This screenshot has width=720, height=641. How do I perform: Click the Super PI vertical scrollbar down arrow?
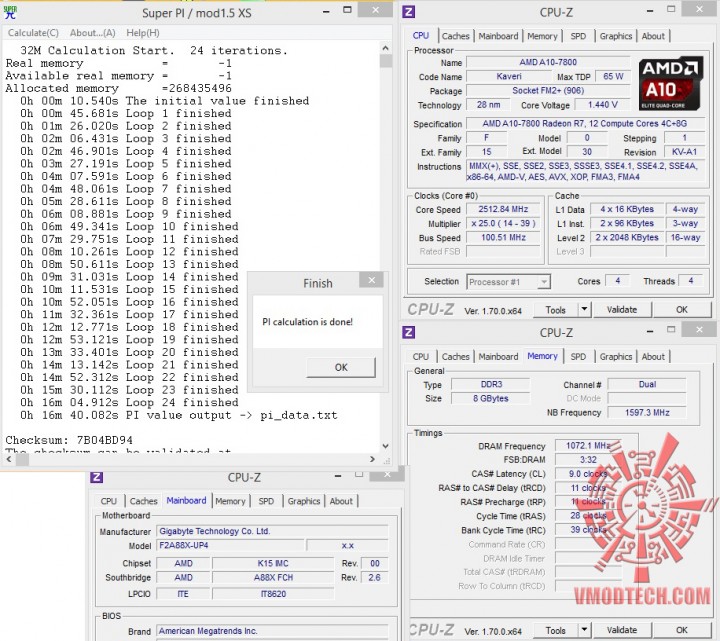[385, 446]
